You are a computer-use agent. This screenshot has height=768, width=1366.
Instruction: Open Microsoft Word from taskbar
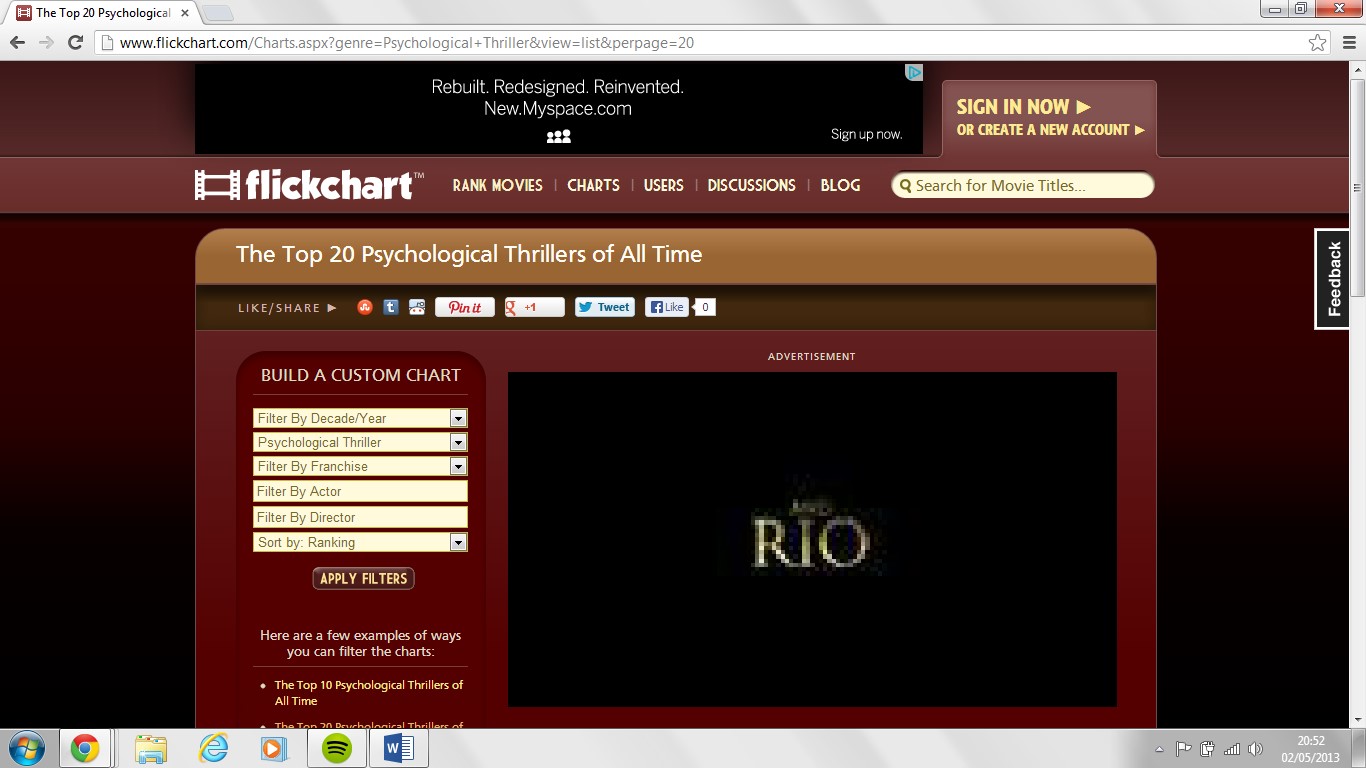(x=398, y=748)
